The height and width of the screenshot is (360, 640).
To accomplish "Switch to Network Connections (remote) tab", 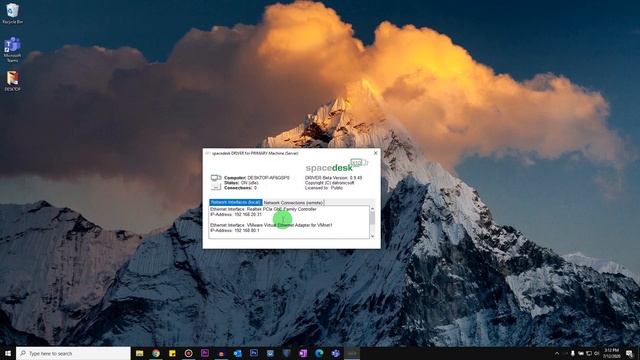I will coord(293,202).
